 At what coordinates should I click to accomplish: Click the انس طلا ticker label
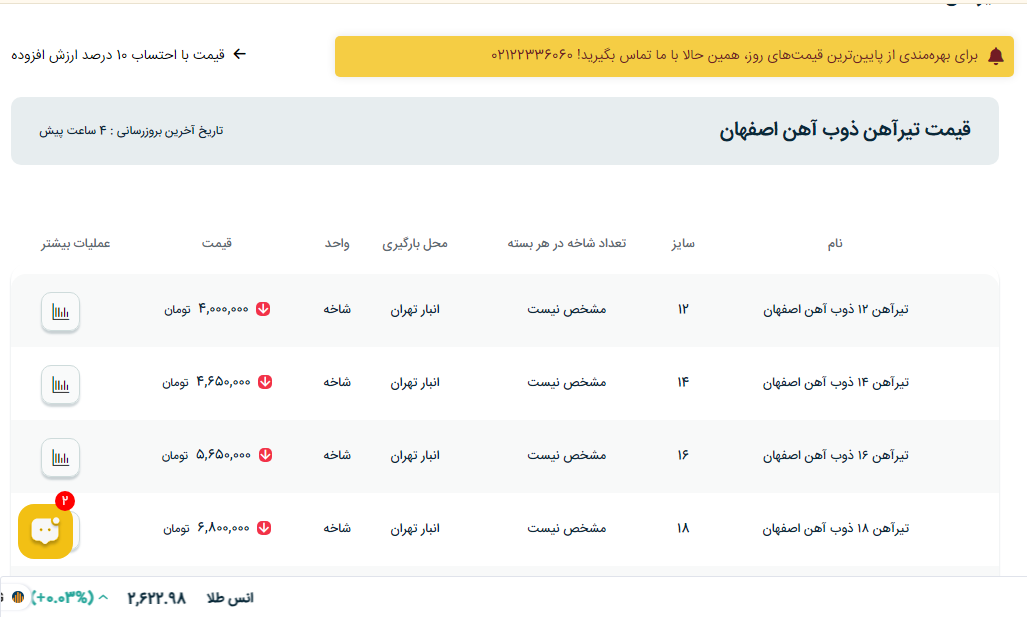click(230, 598)
